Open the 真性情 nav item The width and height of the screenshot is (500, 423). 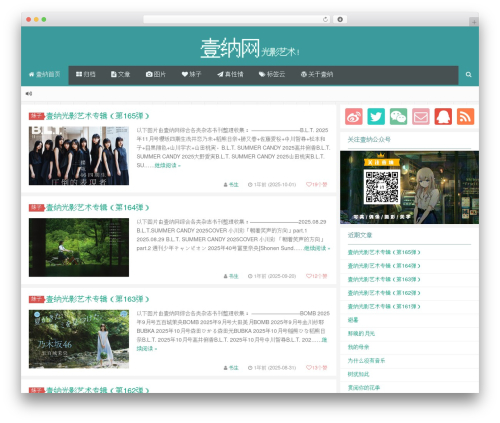[x=230, y=74]
